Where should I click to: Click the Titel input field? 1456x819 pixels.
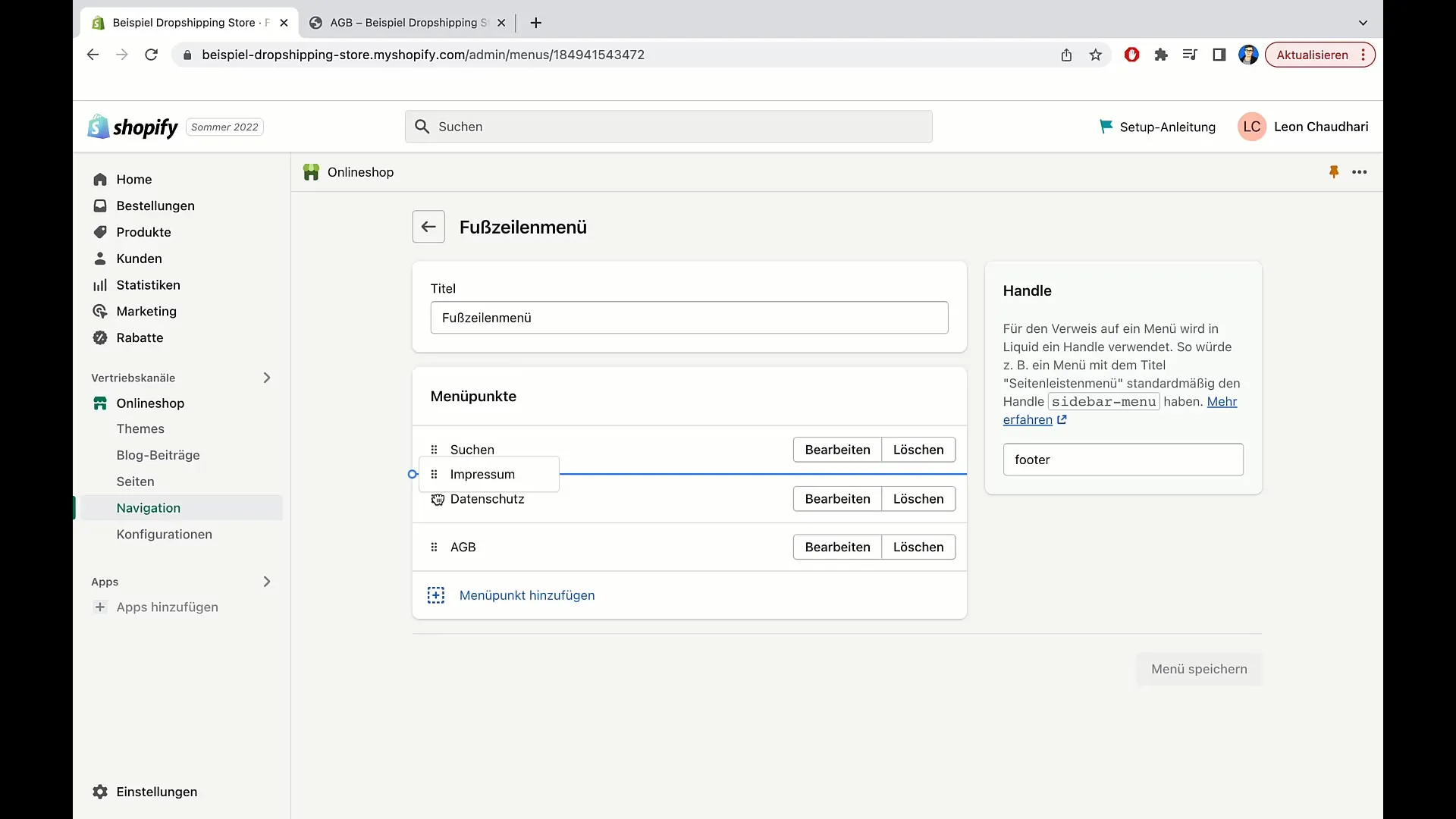click(x=689, y=318)
